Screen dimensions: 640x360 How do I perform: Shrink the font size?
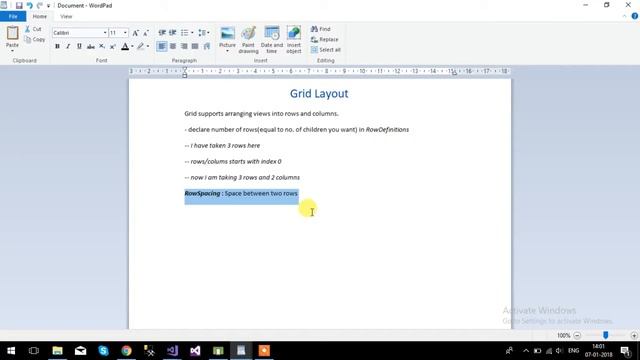(x=146, y=33)
